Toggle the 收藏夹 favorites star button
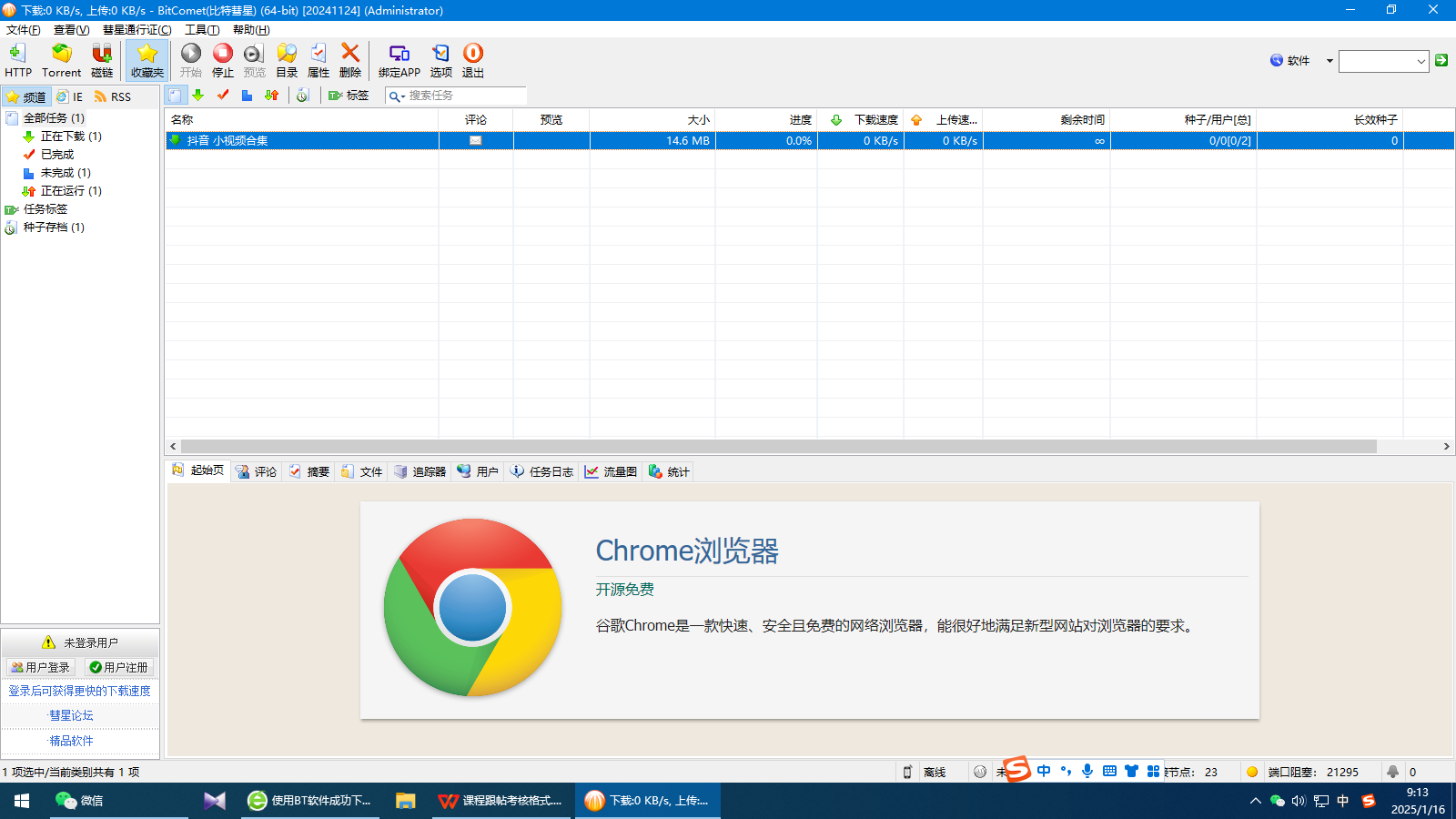1456x819 pixels. click(147, 60)
